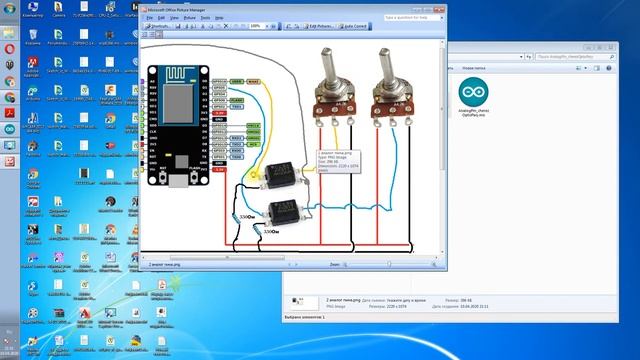
Task: Click the Shortcuts toolbar button
Action: [158, 26]
